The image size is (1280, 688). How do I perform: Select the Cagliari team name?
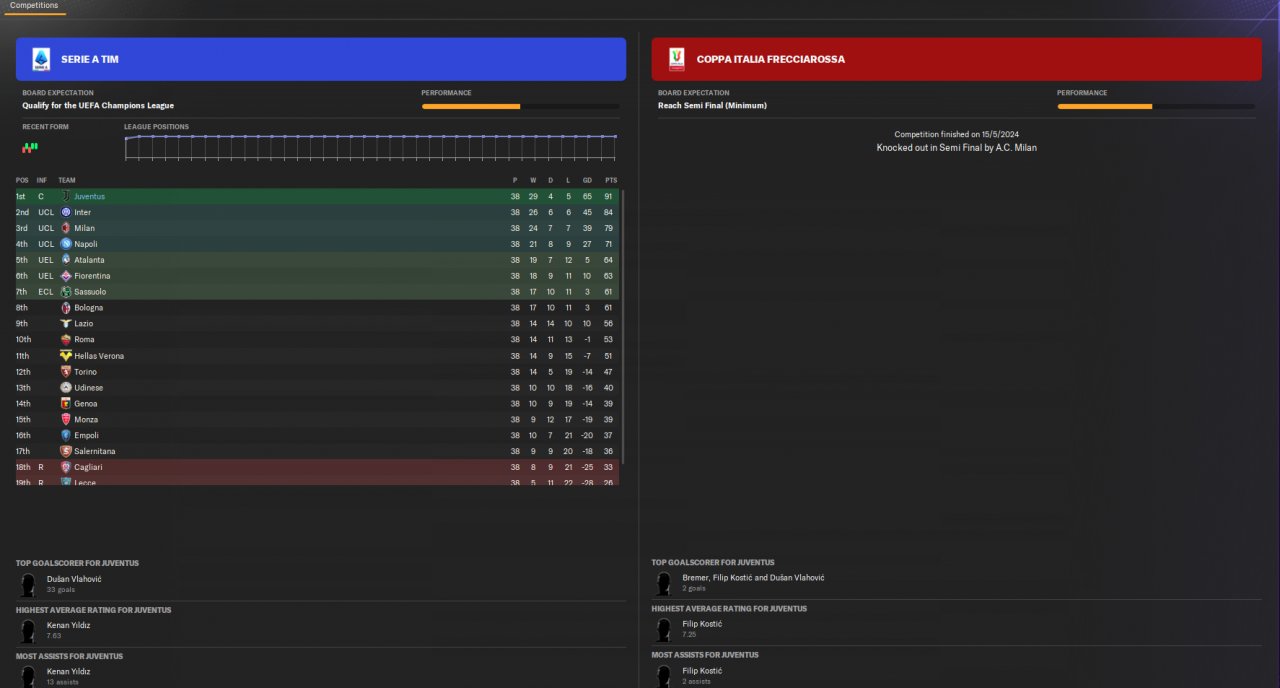pyautogui.click(x=88, y=468)
